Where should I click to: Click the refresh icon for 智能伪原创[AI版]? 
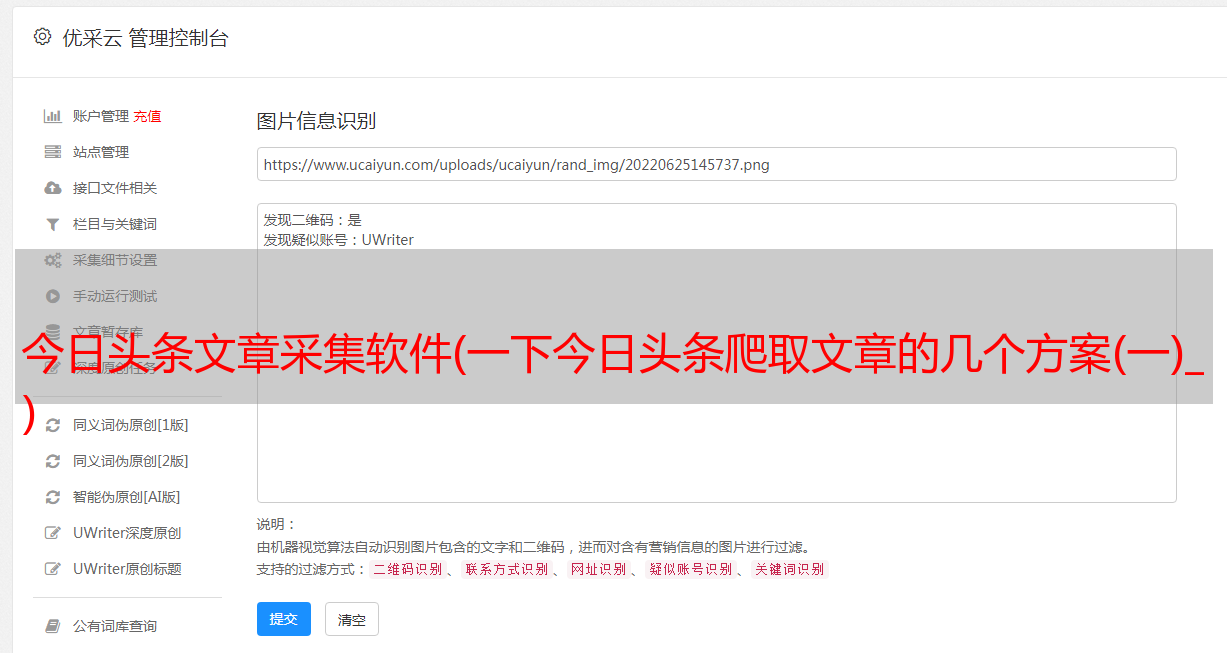[53, 497]
